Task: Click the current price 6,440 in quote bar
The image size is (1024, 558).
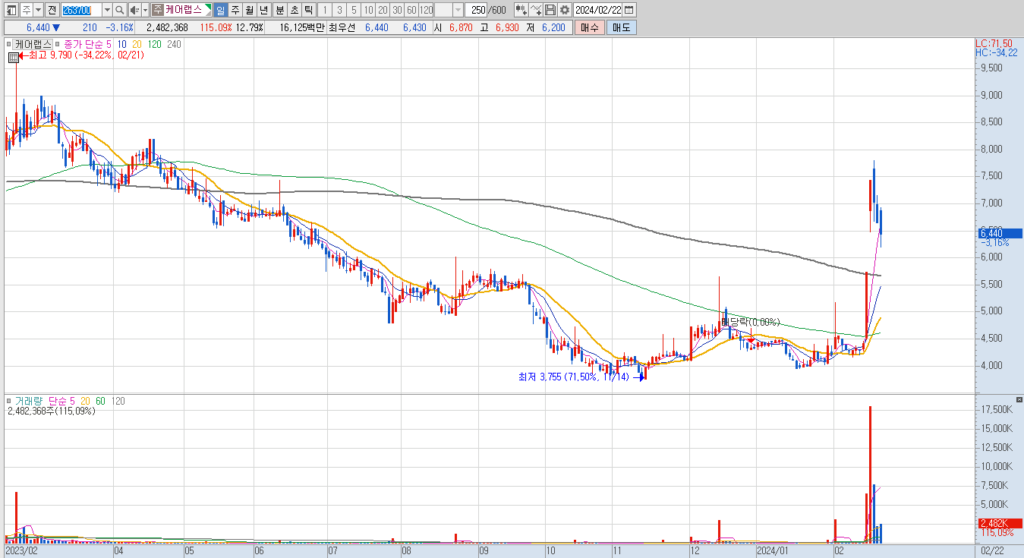Action: click(x=39, y=27)
